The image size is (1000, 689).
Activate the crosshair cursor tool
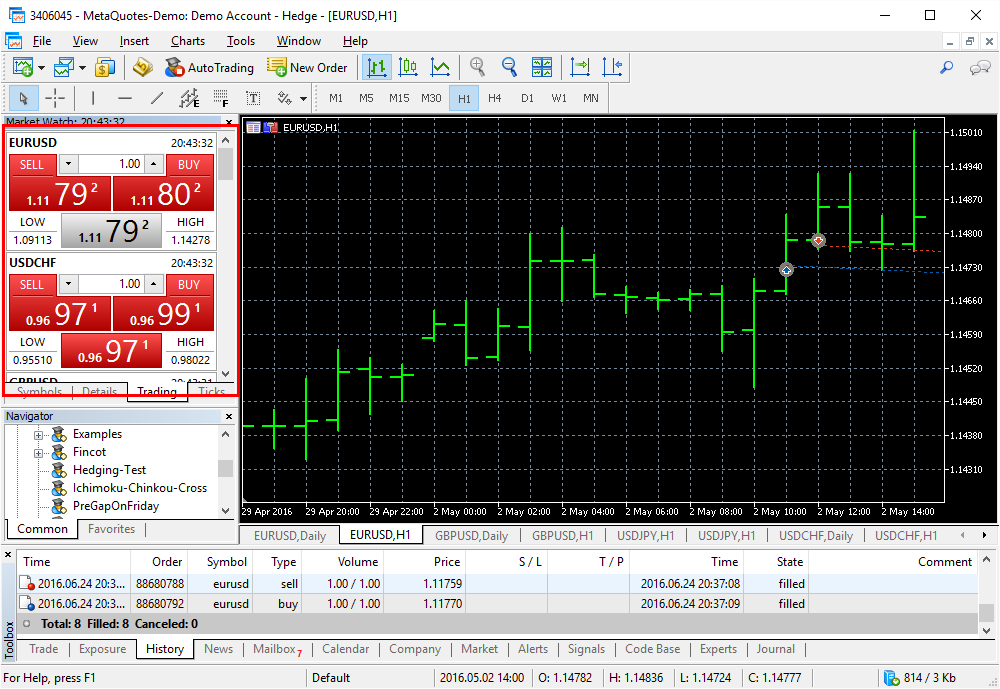(x=55, y=98)
